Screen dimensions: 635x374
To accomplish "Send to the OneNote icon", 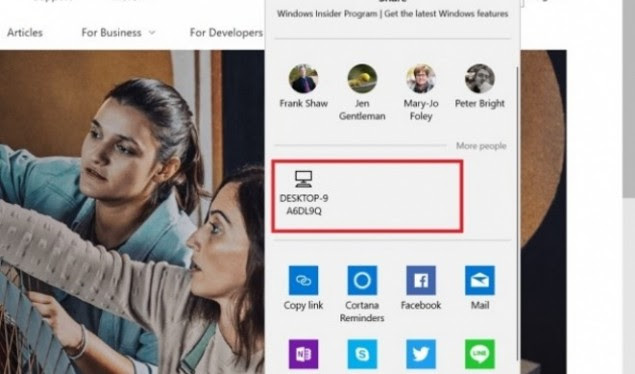I will click(x=303, y=354).
